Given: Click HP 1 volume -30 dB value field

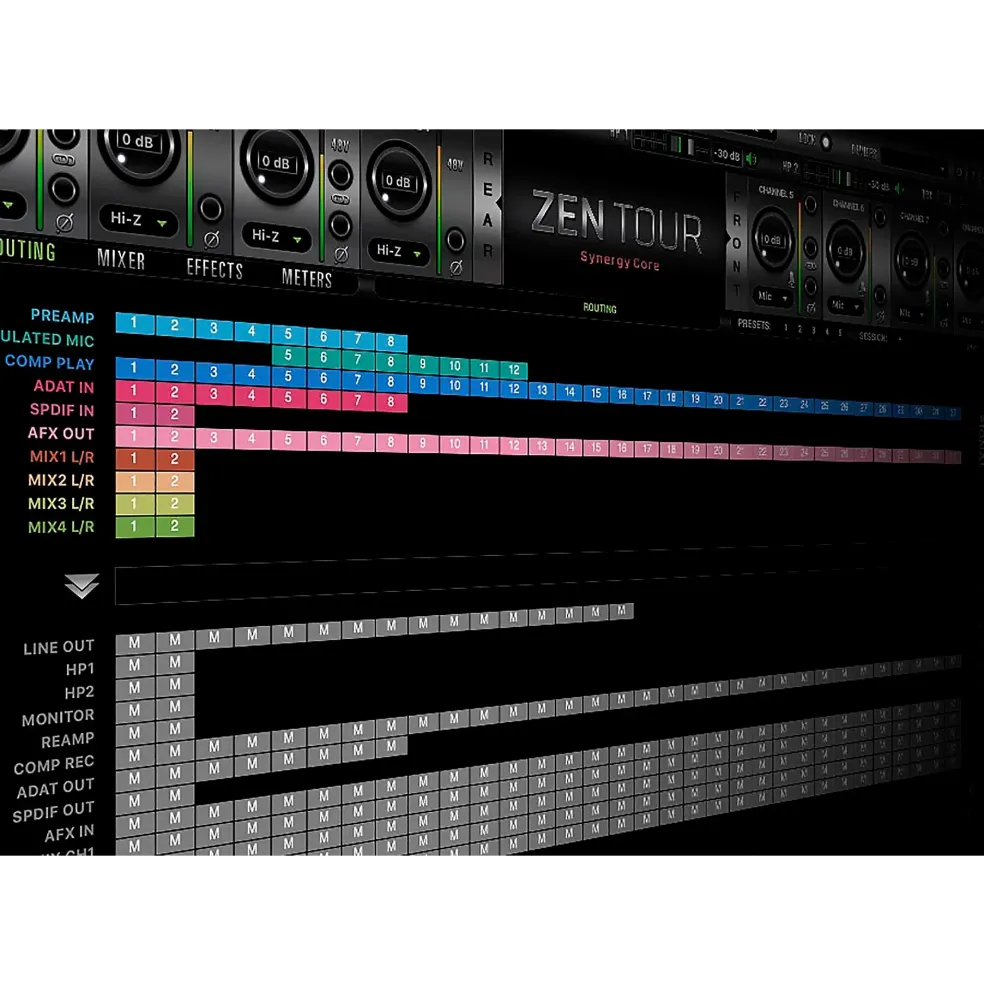Looking at the screenshot, I should coord(727,155).
